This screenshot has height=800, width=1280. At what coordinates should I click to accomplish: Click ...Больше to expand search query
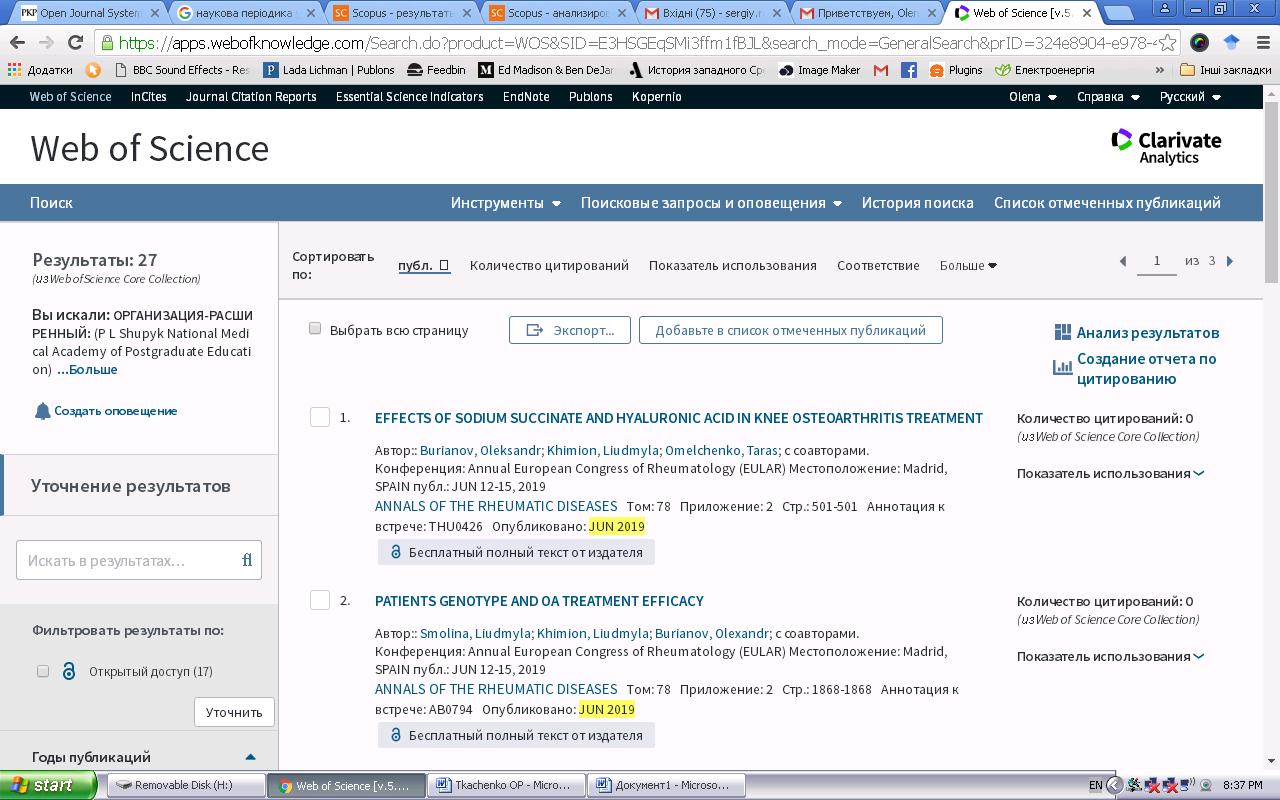point(87,369)
